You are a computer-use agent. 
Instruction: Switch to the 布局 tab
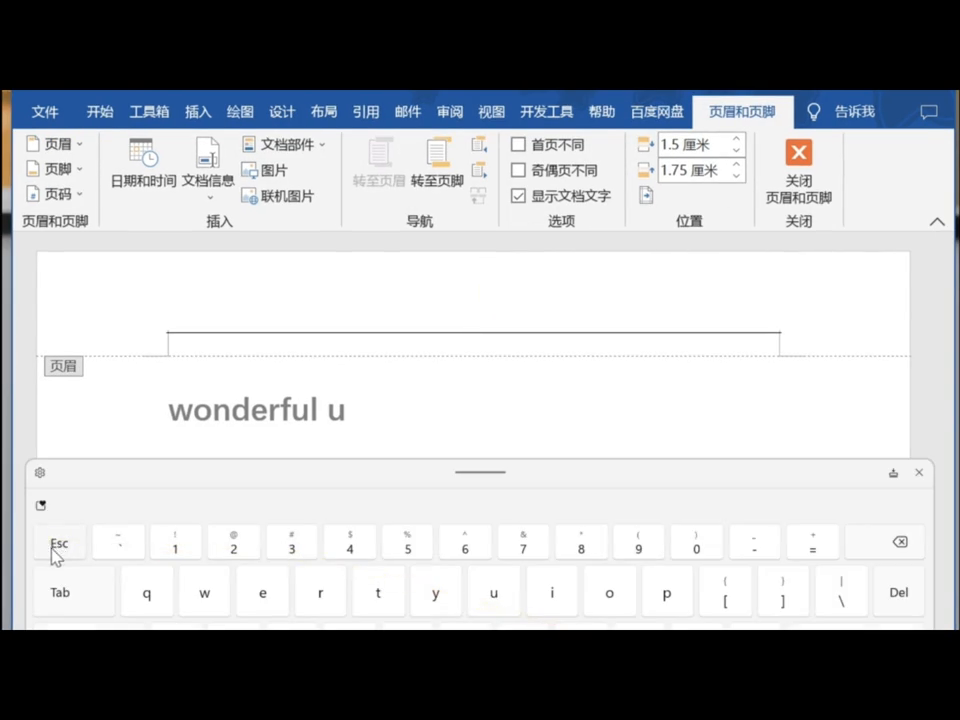324,111
